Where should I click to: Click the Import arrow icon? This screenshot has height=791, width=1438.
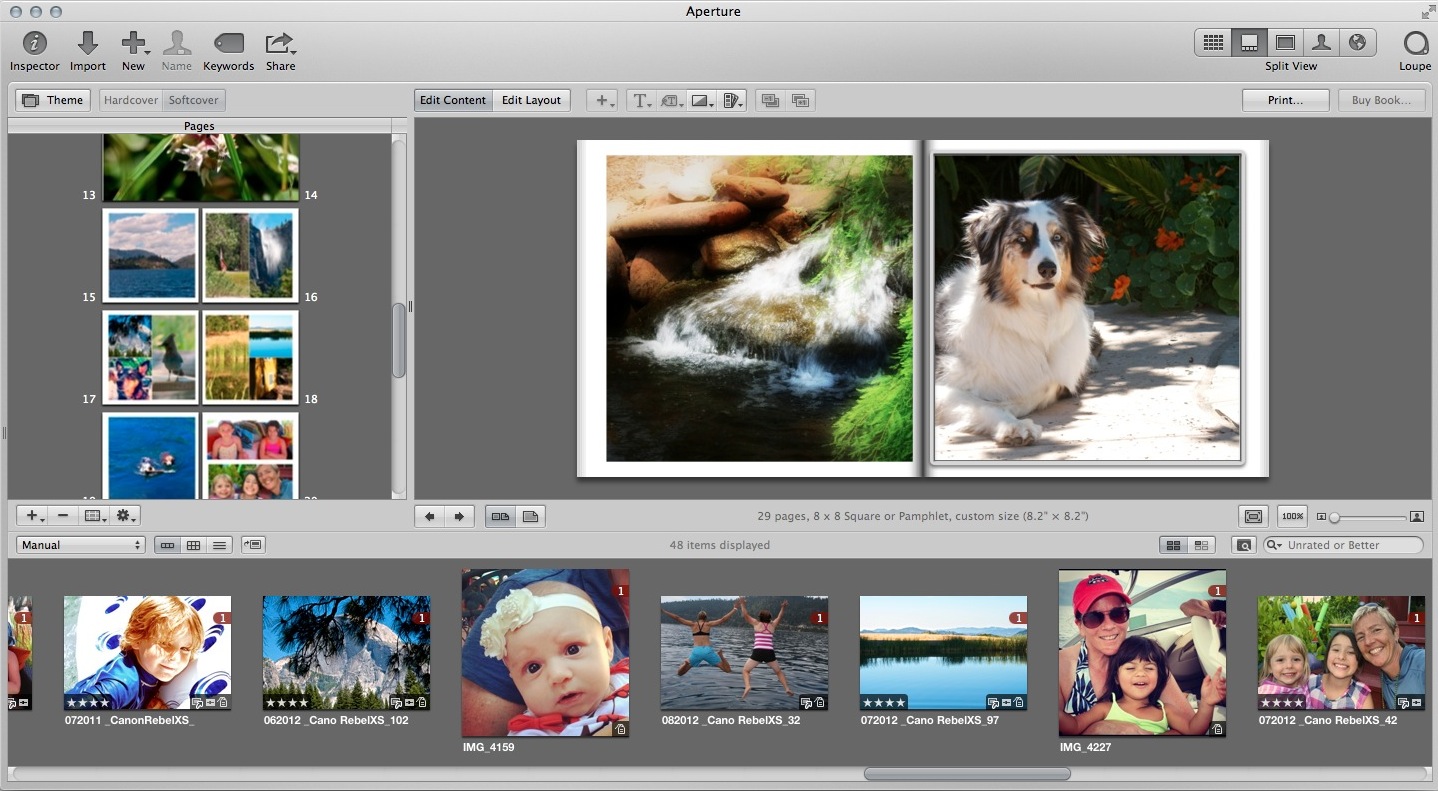click(88, 44)
